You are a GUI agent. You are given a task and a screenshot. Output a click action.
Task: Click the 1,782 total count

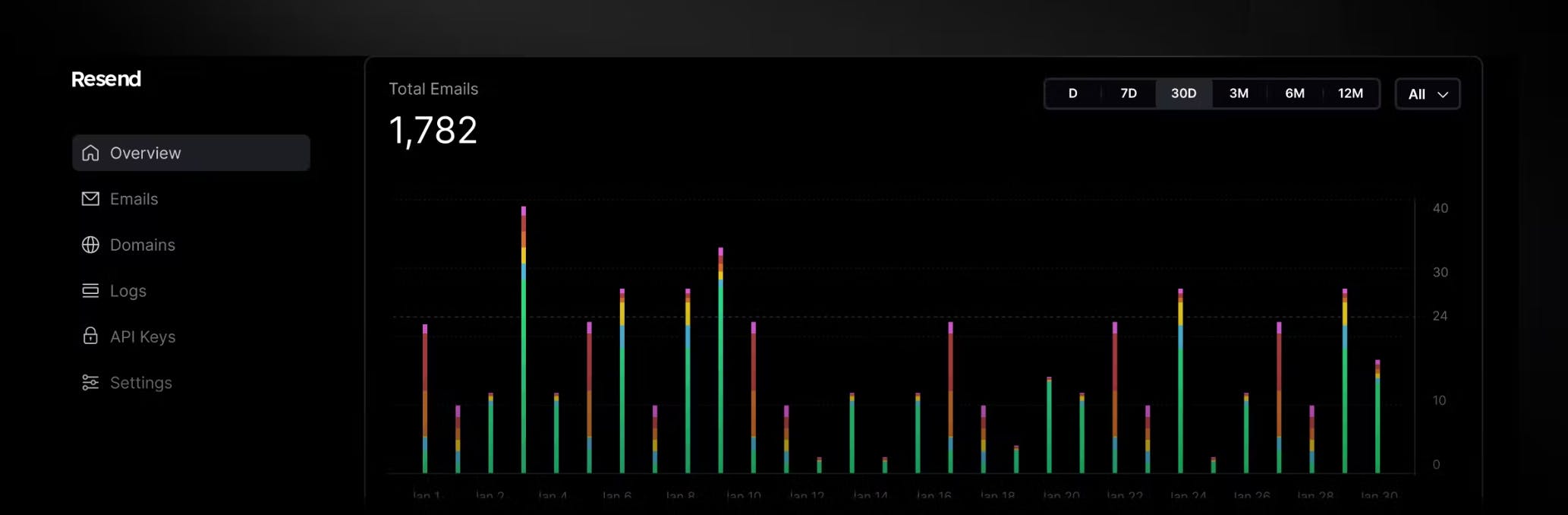(433, 130)
